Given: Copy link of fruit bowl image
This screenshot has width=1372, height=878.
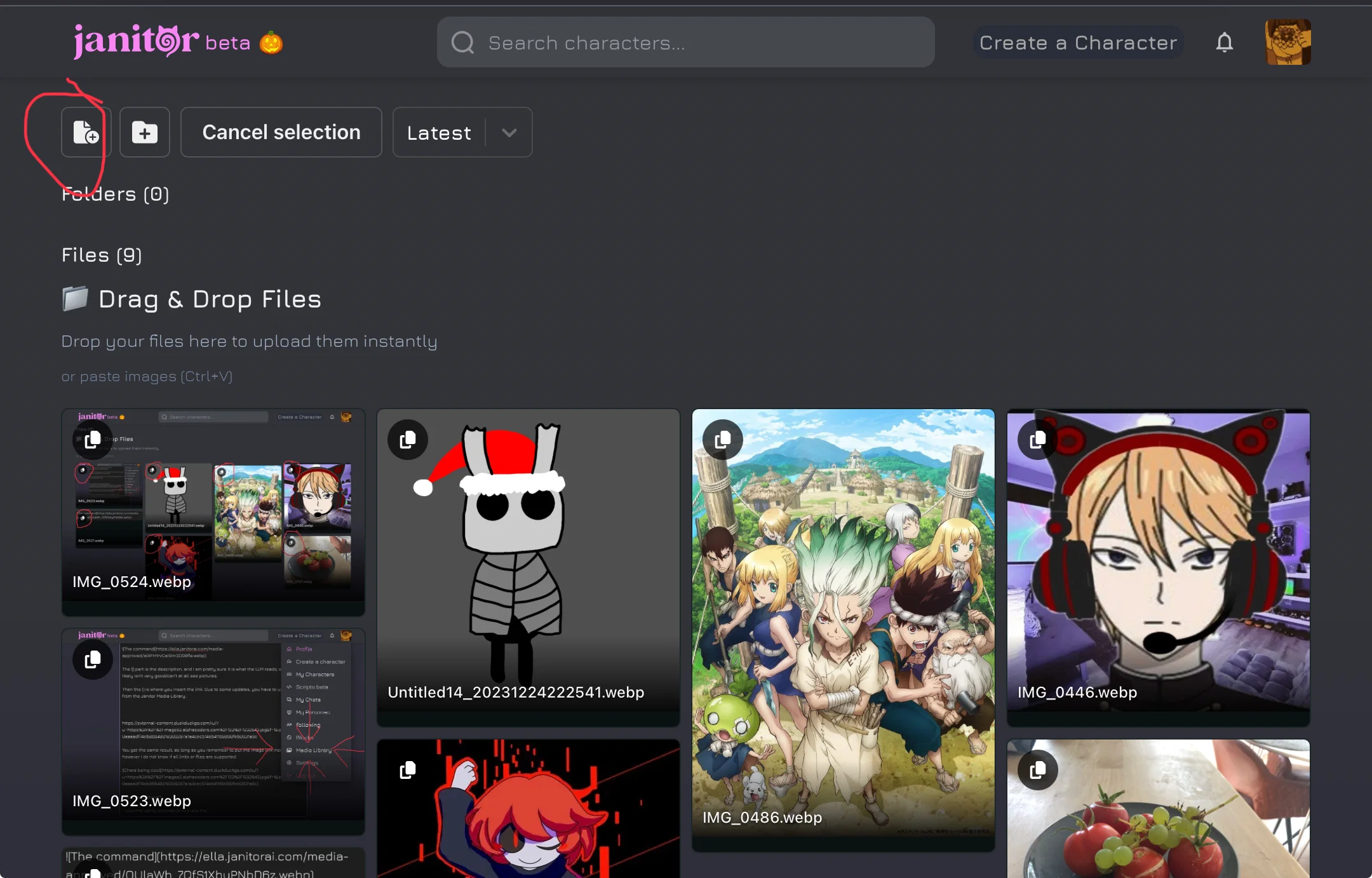Looking at the screenshot, I should (x=1038, y=770).
